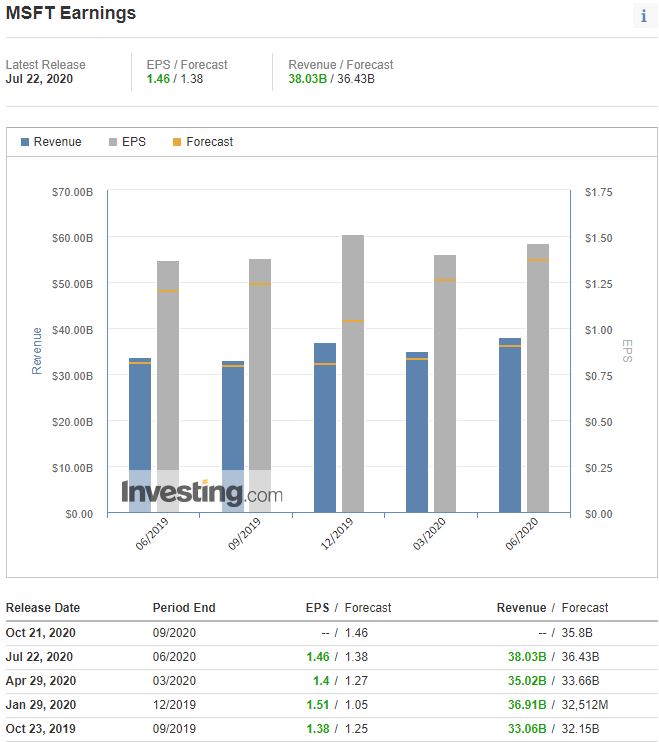Toggle the Revenue legend series
The height and width of the screenshot is (742, 659).
tap(51, 142)
